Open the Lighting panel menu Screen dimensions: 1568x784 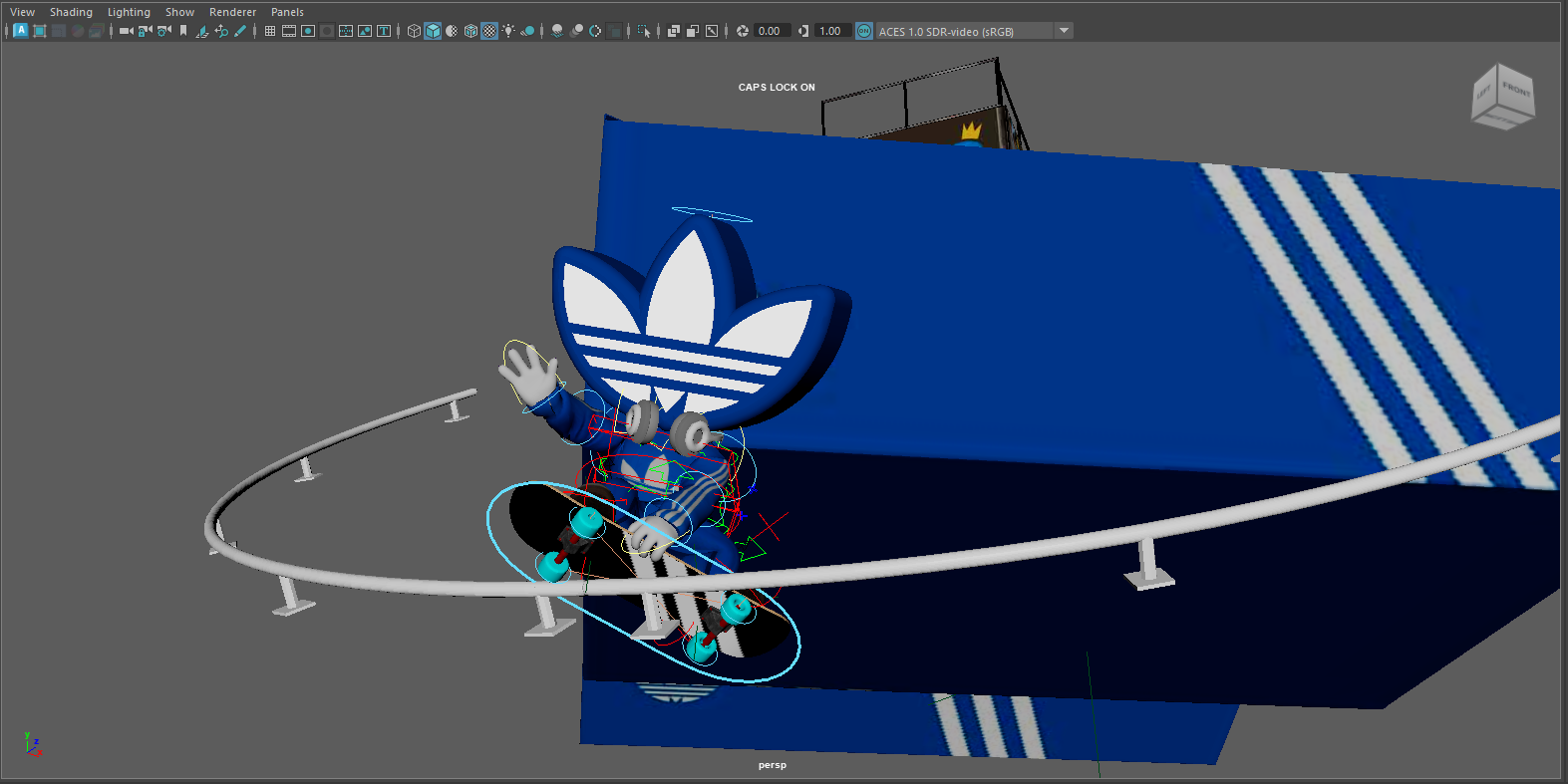tap(129, 12)
